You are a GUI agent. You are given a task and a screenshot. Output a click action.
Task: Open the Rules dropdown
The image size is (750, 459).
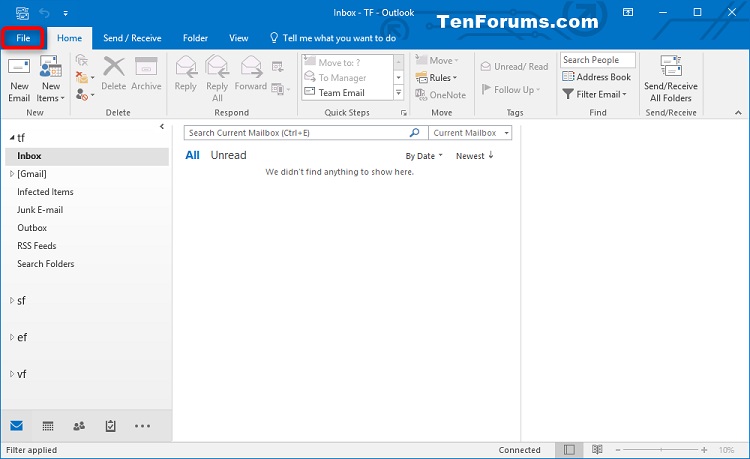pyautogui.click(x=436, y=77)
